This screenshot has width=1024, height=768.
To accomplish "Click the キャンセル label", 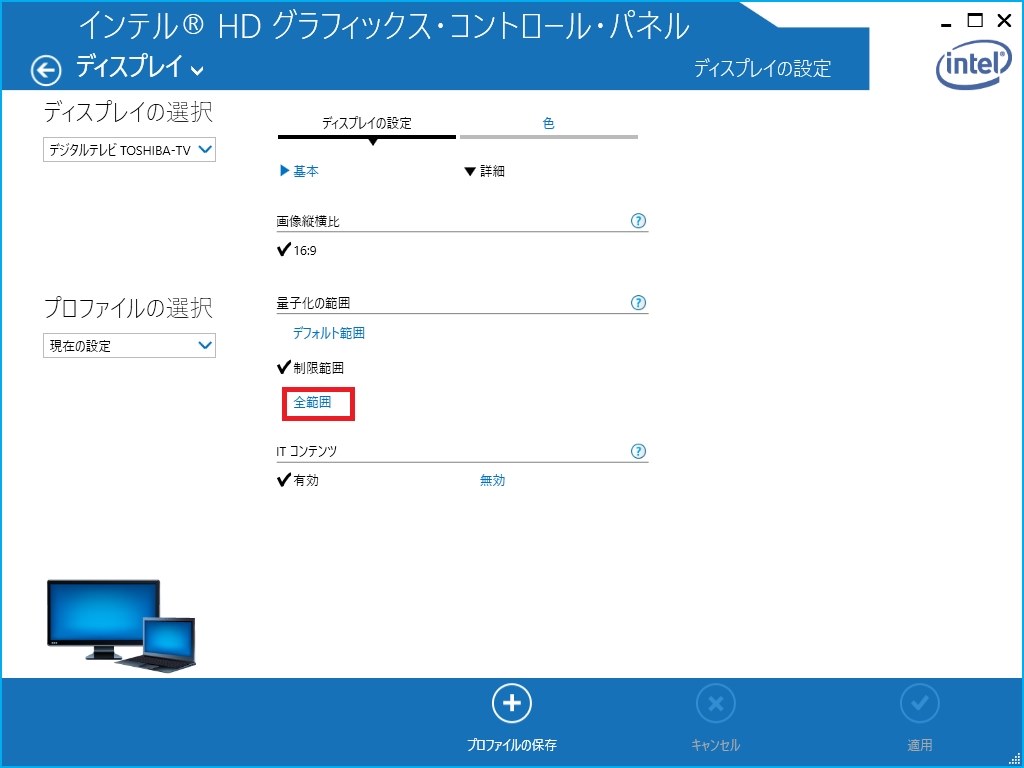I will (715, 745).
